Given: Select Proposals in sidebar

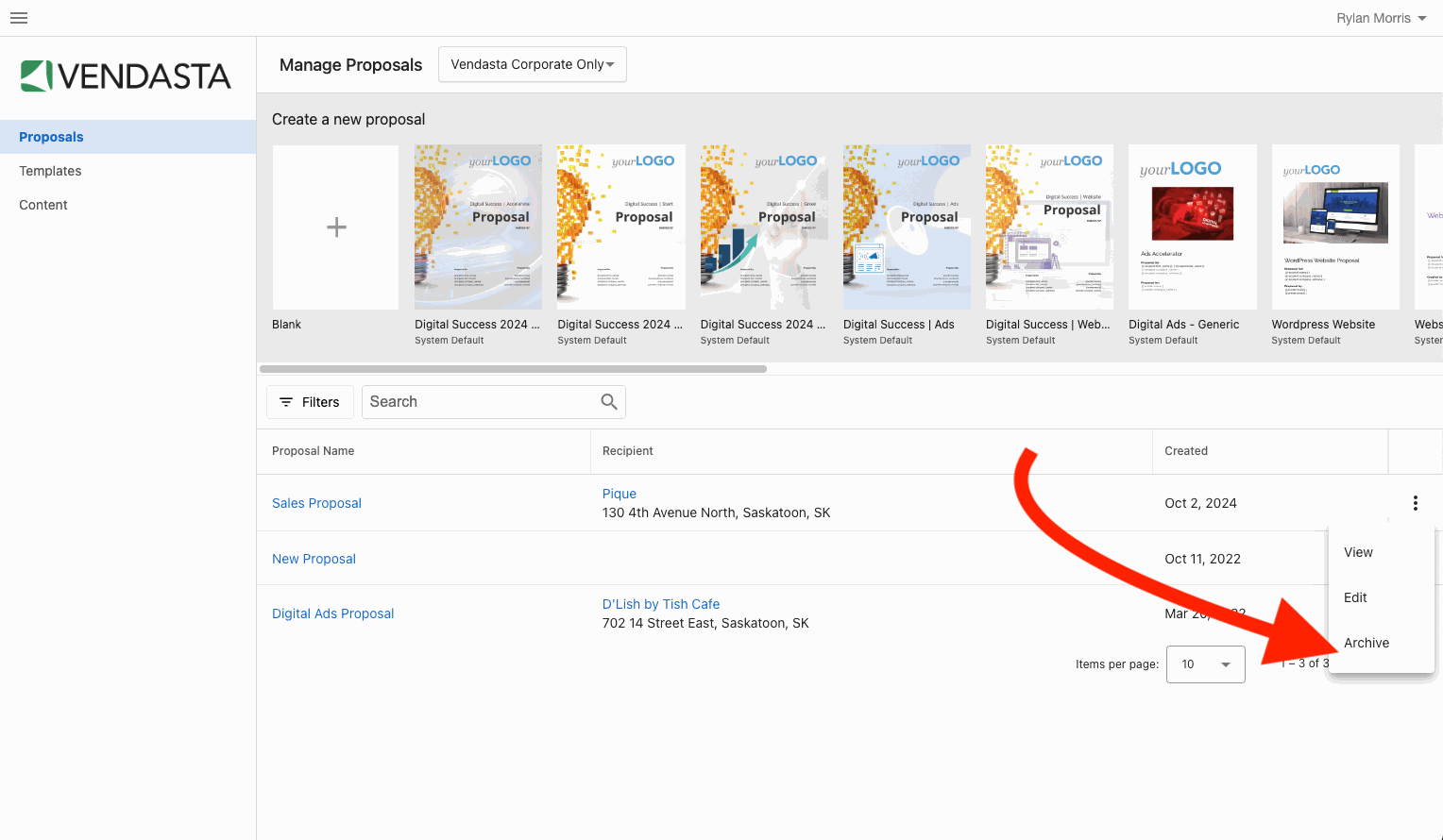Looking at the screenshot, I should coord(128,137).
